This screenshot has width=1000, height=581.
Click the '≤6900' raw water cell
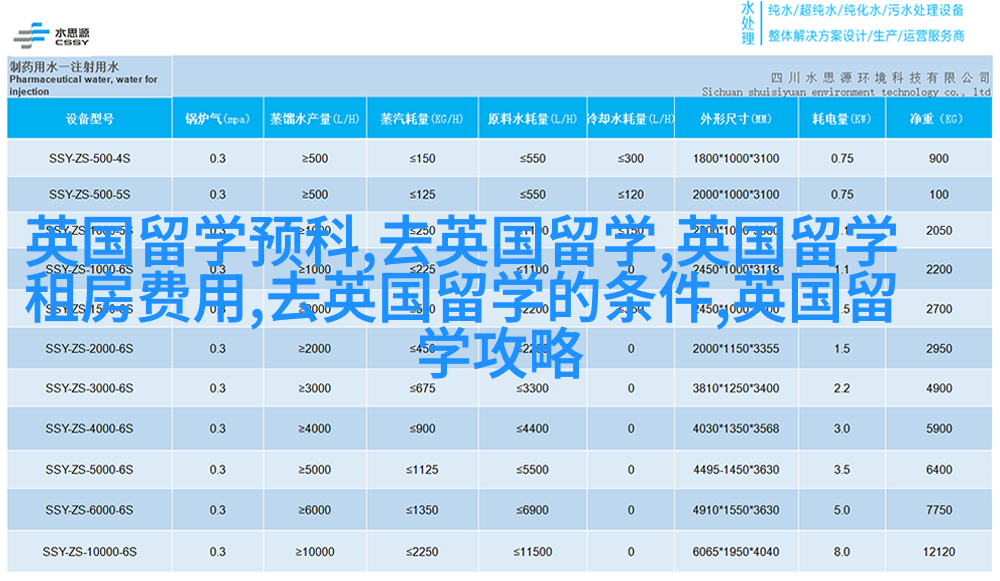pyautogui.click(x=533, y=510)
